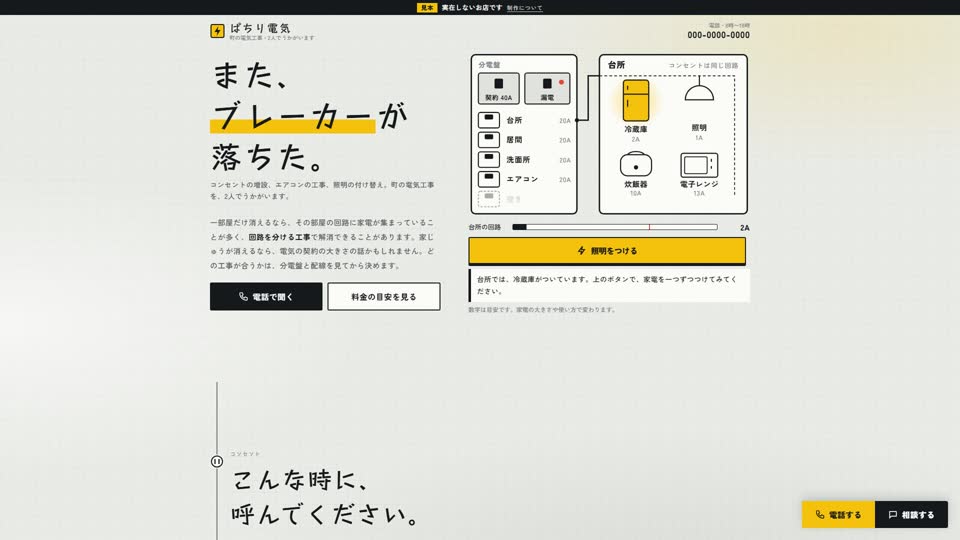
Task: Click the floating 電話する button
Action: click(x=838, y=514)
